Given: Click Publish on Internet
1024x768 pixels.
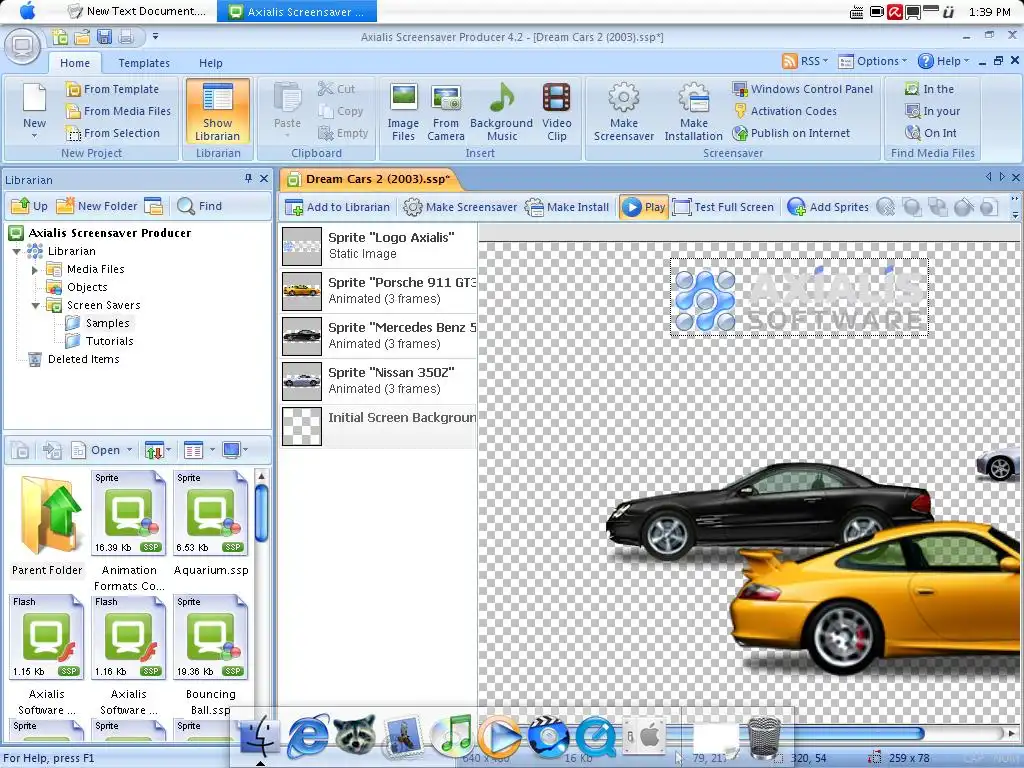Looking at the screenshot, I should (792, 133).
